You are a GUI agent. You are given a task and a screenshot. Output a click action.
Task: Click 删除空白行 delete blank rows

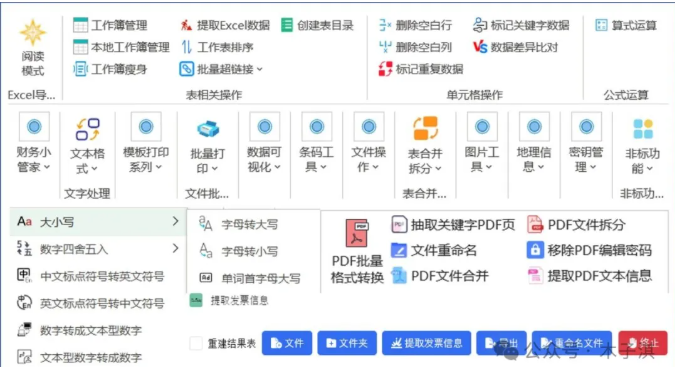pos(415,25)
